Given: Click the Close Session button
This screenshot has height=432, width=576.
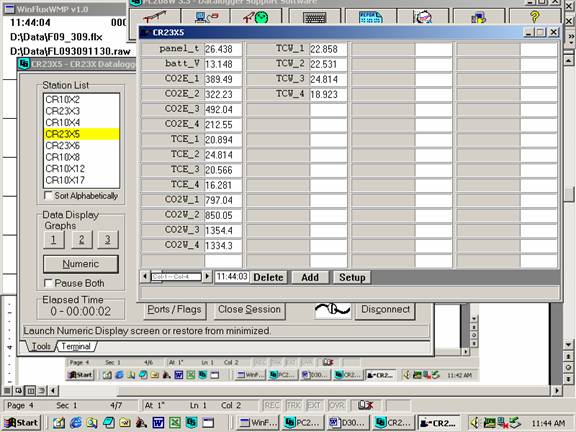Looking at the screenshot, I should (249, 310).
